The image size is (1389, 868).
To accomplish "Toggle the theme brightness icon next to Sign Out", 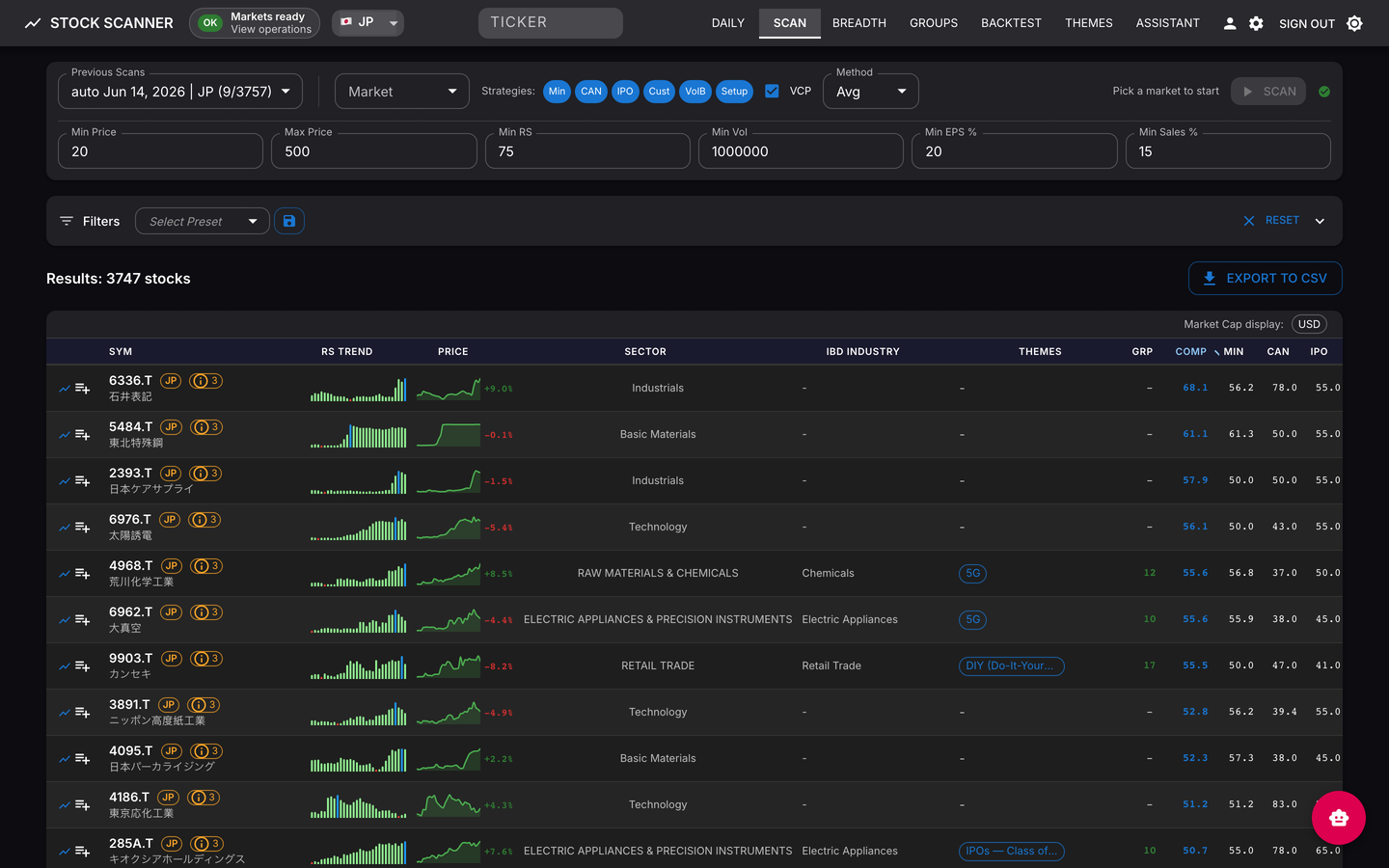I will [x=1354, y=23].
